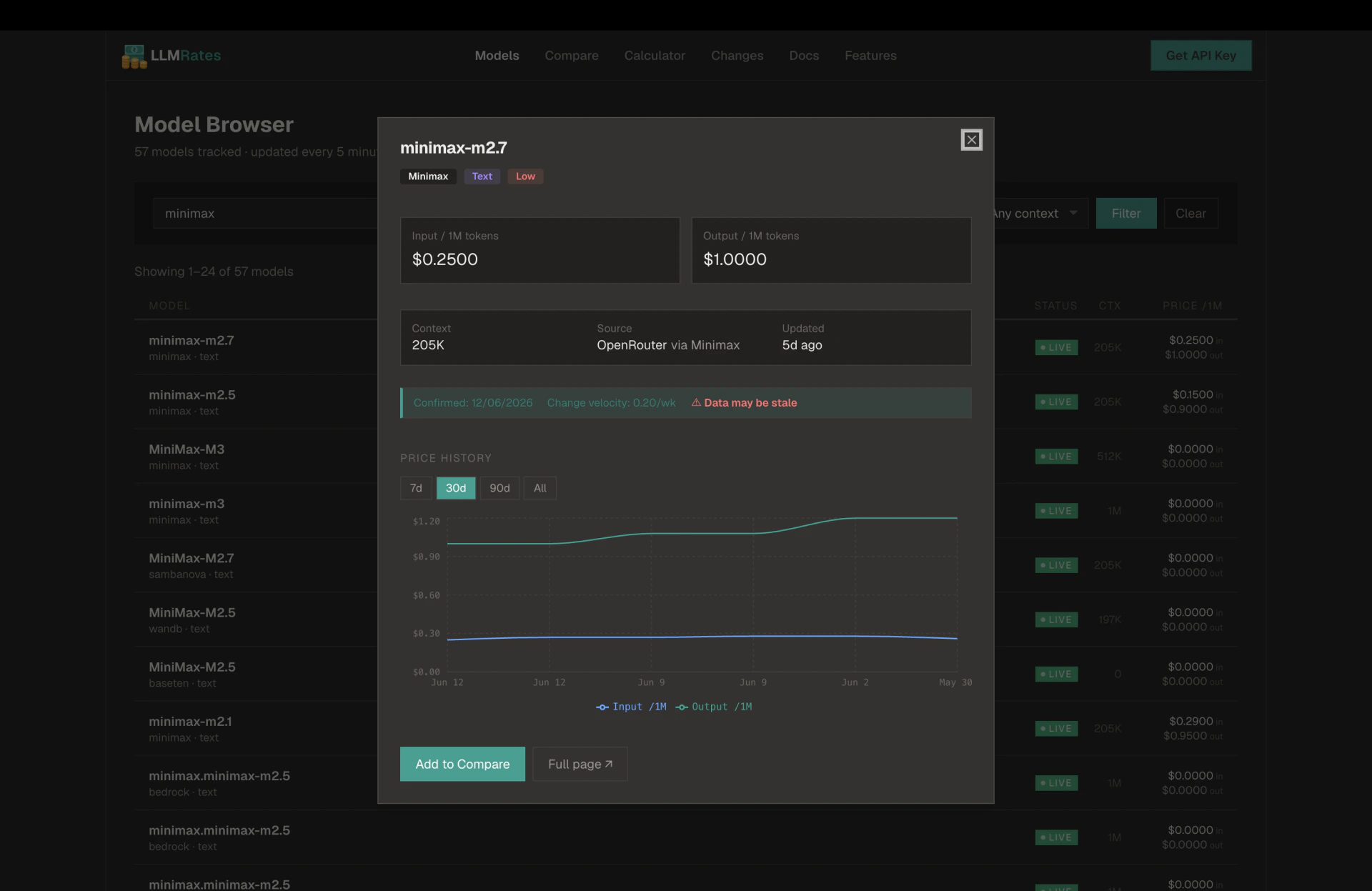Select the All price history range
Screen dimensions: 1372x891
tap(540, 488)
